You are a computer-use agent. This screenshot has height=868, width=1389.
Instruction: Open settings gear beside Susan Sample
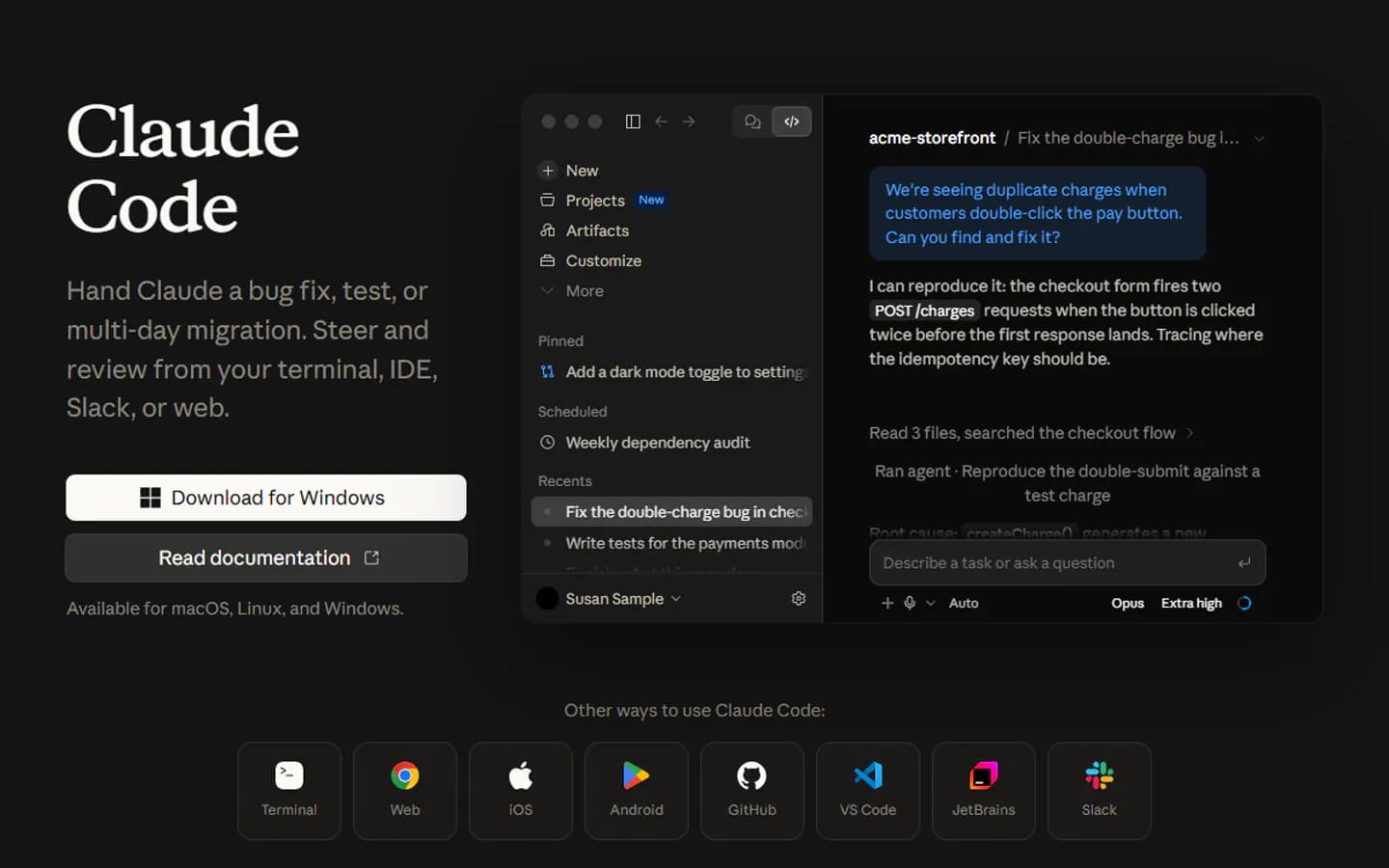pyautogui.click(x=799, y=599)
